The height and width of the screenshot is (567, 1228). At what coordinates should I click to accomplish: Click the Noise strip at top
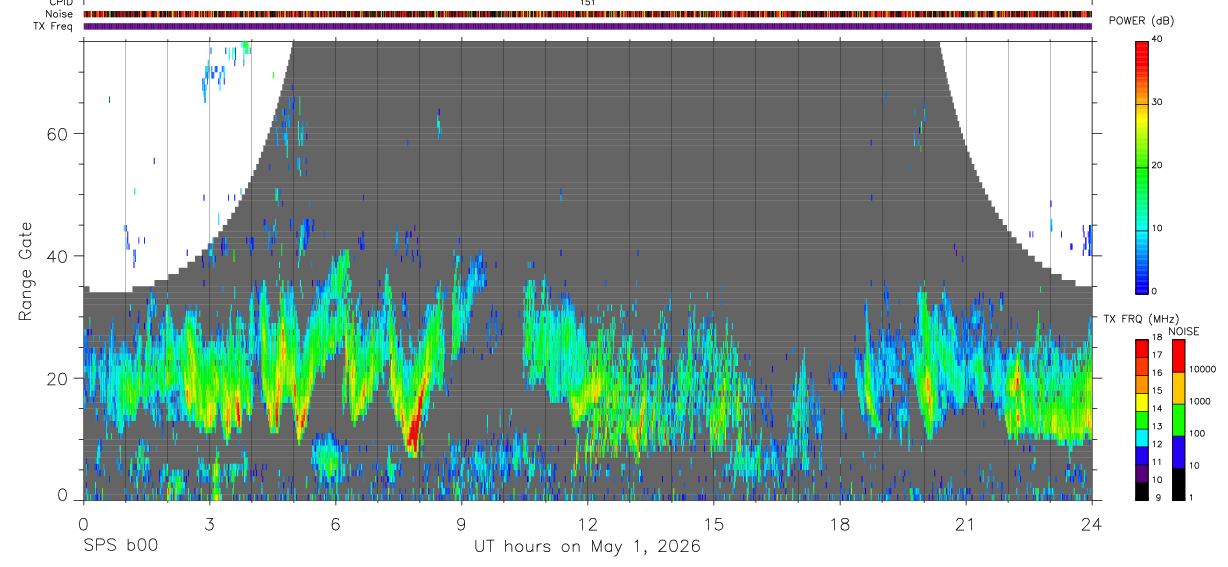[x=588, y=14]
